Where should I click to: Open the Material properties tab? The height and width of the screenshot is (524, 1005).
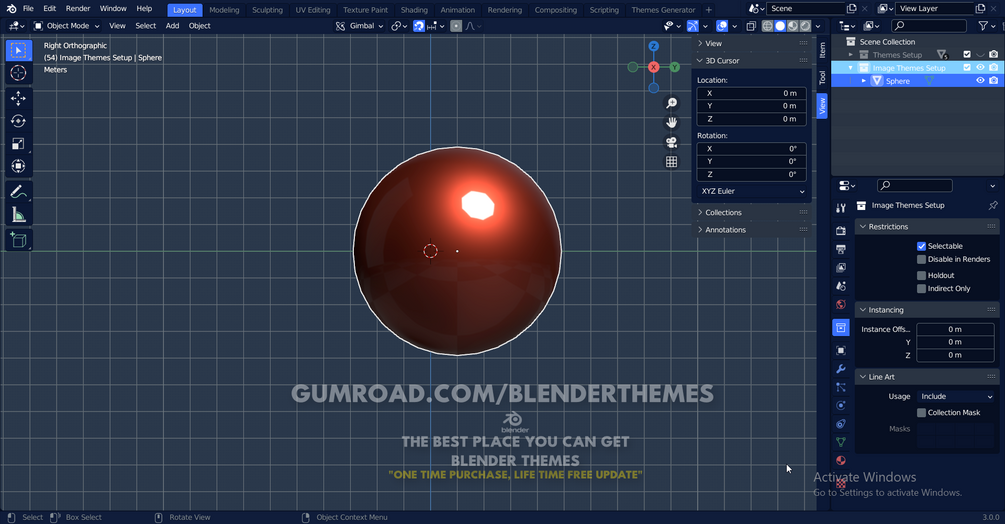click(x=841, y=461)
